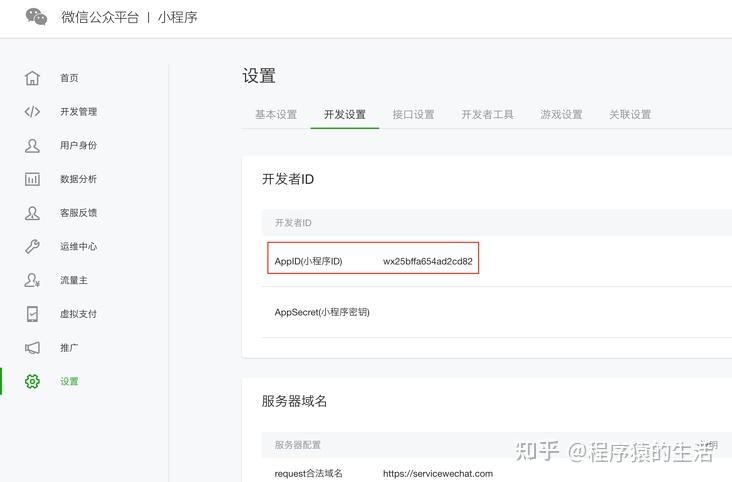Select 推广 sidebar entry
The width and height of the screenshot is (732, 482).
[x=69, y=347]
